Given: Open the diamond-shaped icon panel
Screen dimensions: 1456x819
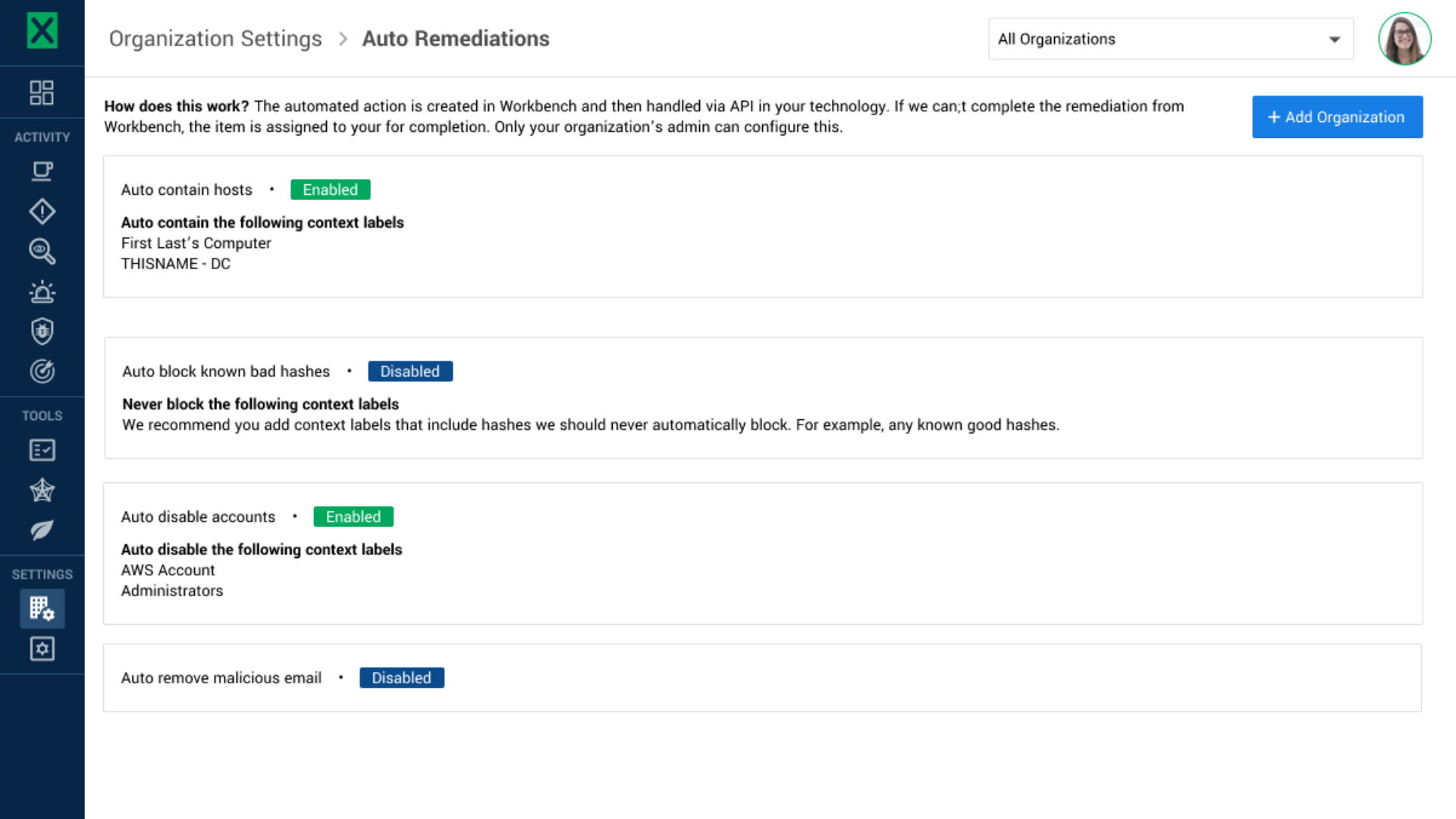Looking at the screenshot, I should [x=42, y=211].
